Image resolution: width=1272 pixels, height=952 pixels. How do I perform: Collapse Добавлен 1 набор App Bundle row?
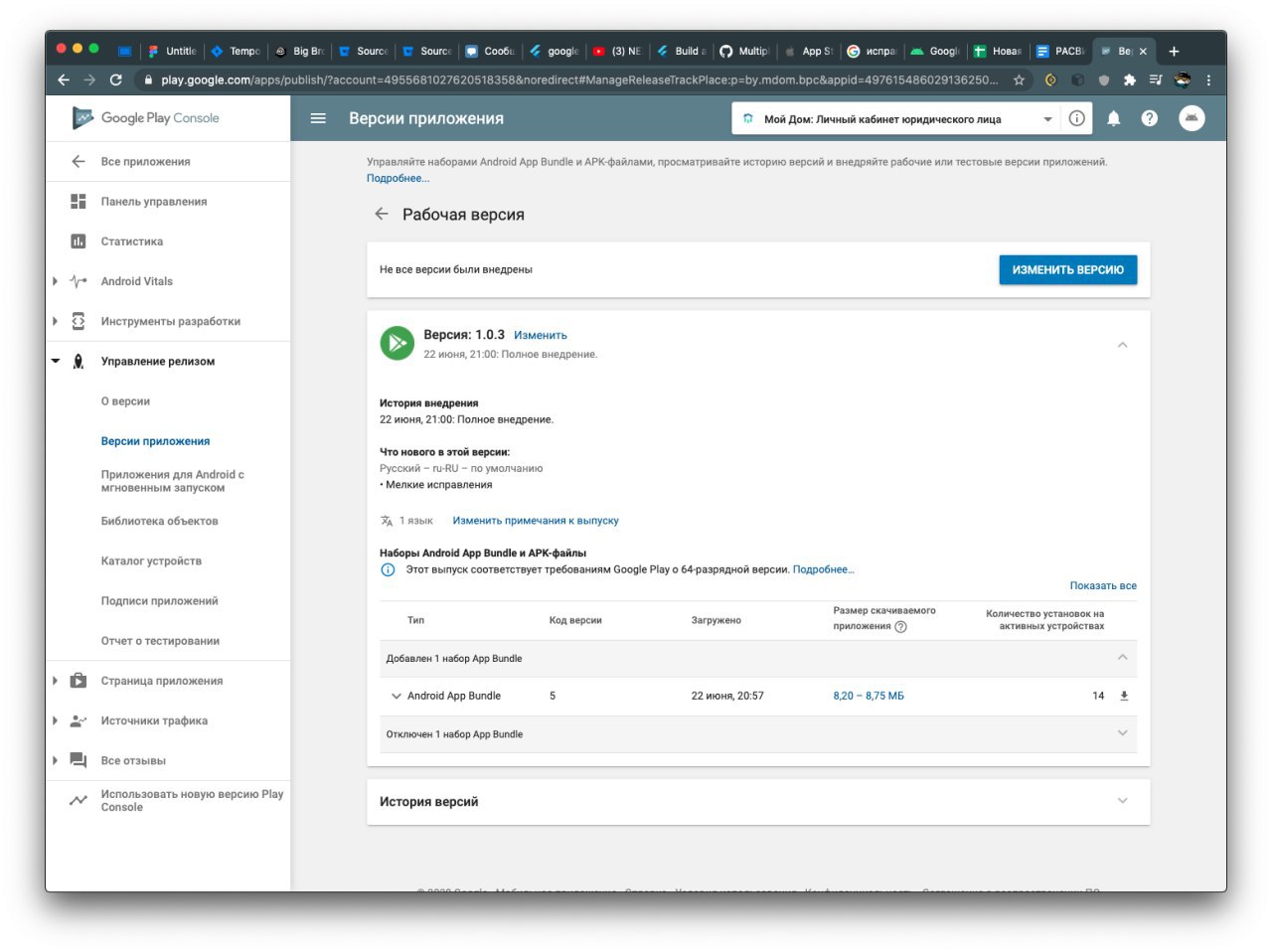pos(1122,657)
